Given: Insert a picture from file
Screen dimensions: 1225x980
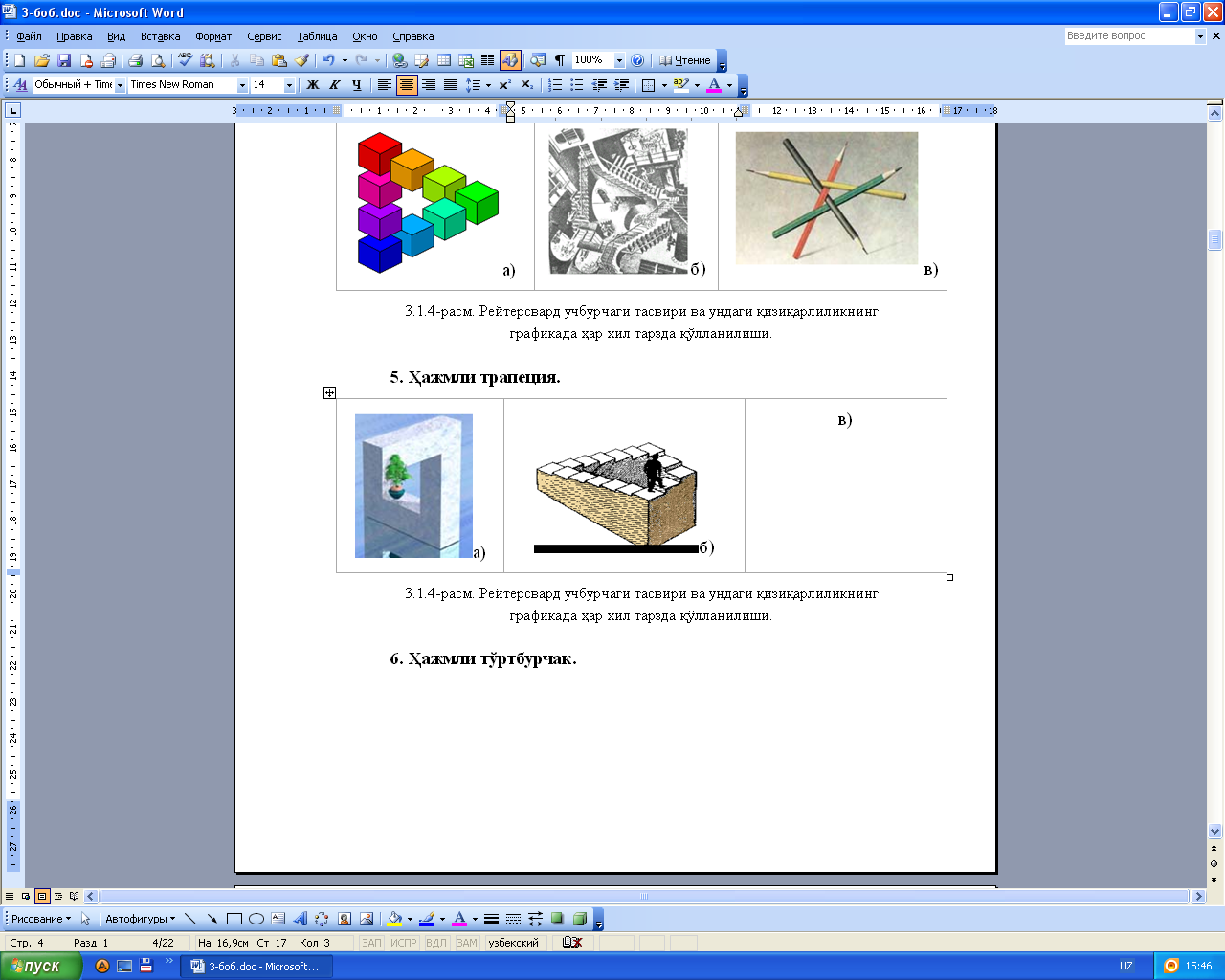Looking at the screenshot, I should tap(366, 919).
